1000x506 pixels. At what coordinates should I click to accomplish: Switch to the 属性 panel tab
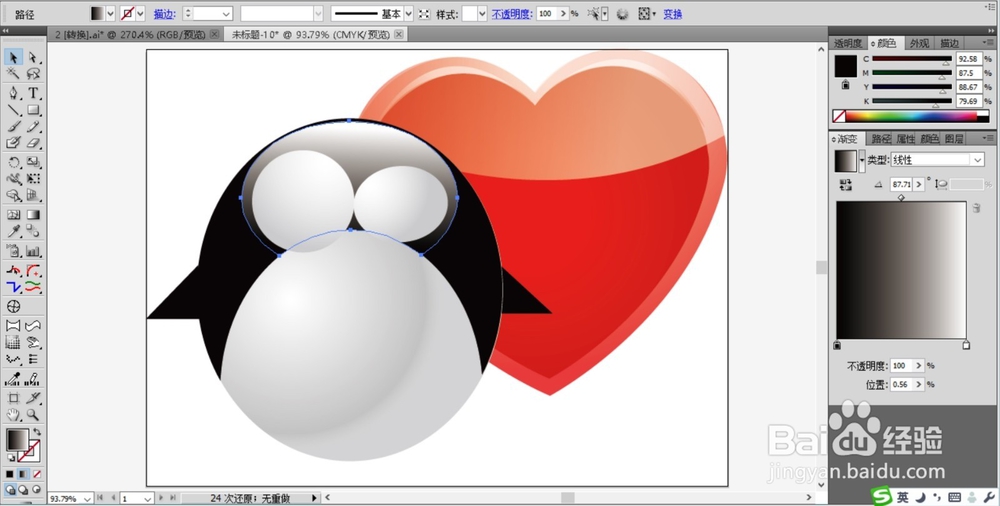point(905,138)
